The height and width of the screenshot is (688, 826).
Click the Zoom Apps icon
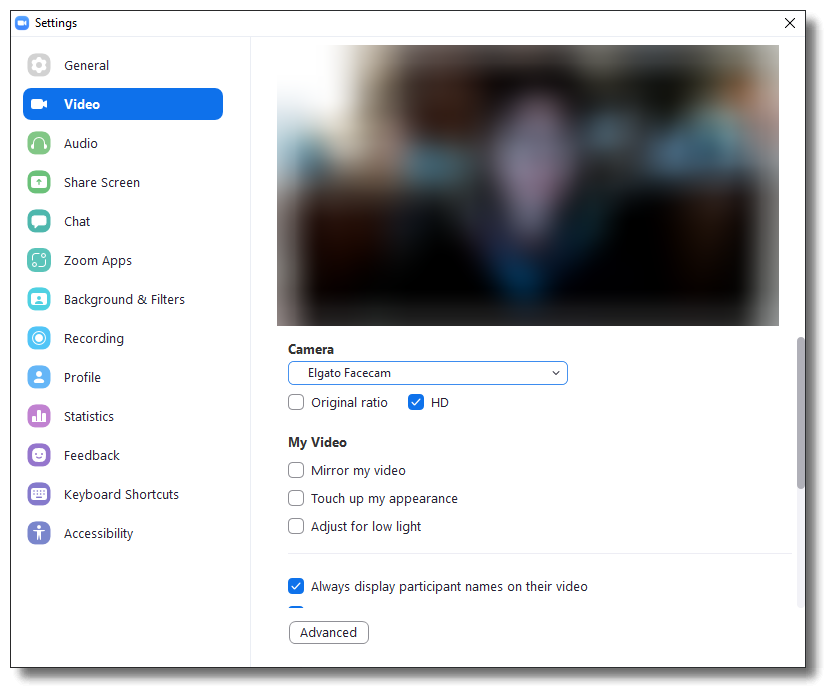coord(39,260)
